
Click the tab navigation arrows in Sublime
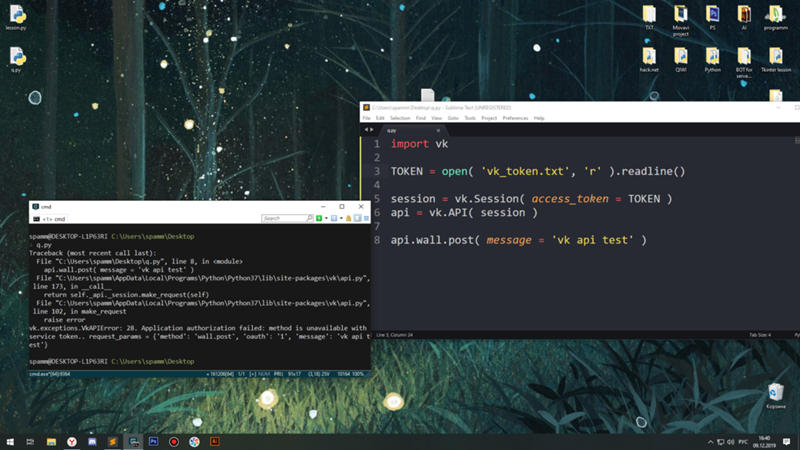[x=371, y=130]
